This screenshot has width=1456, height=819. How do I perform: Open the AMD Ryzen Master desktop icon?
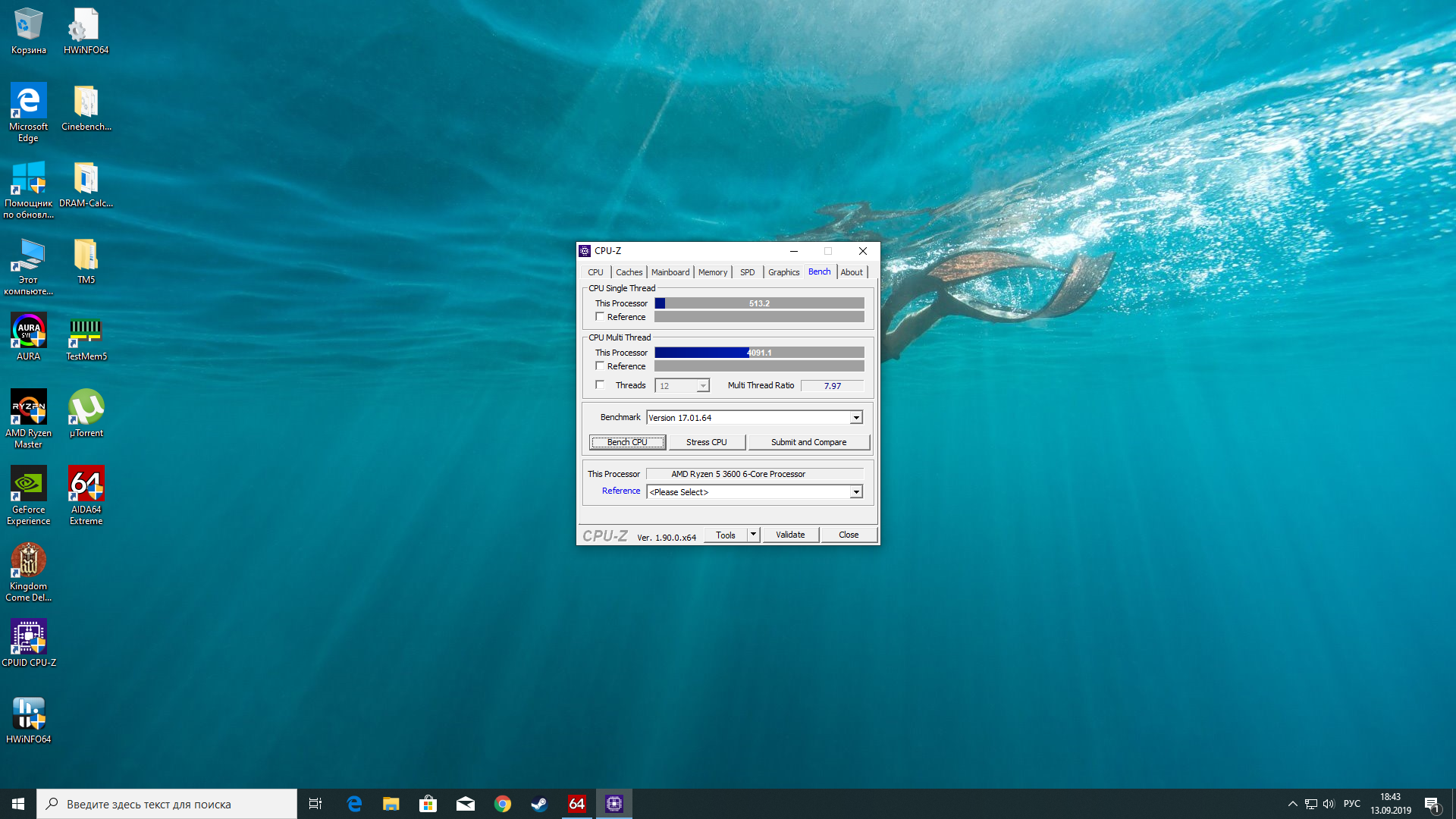28,408
